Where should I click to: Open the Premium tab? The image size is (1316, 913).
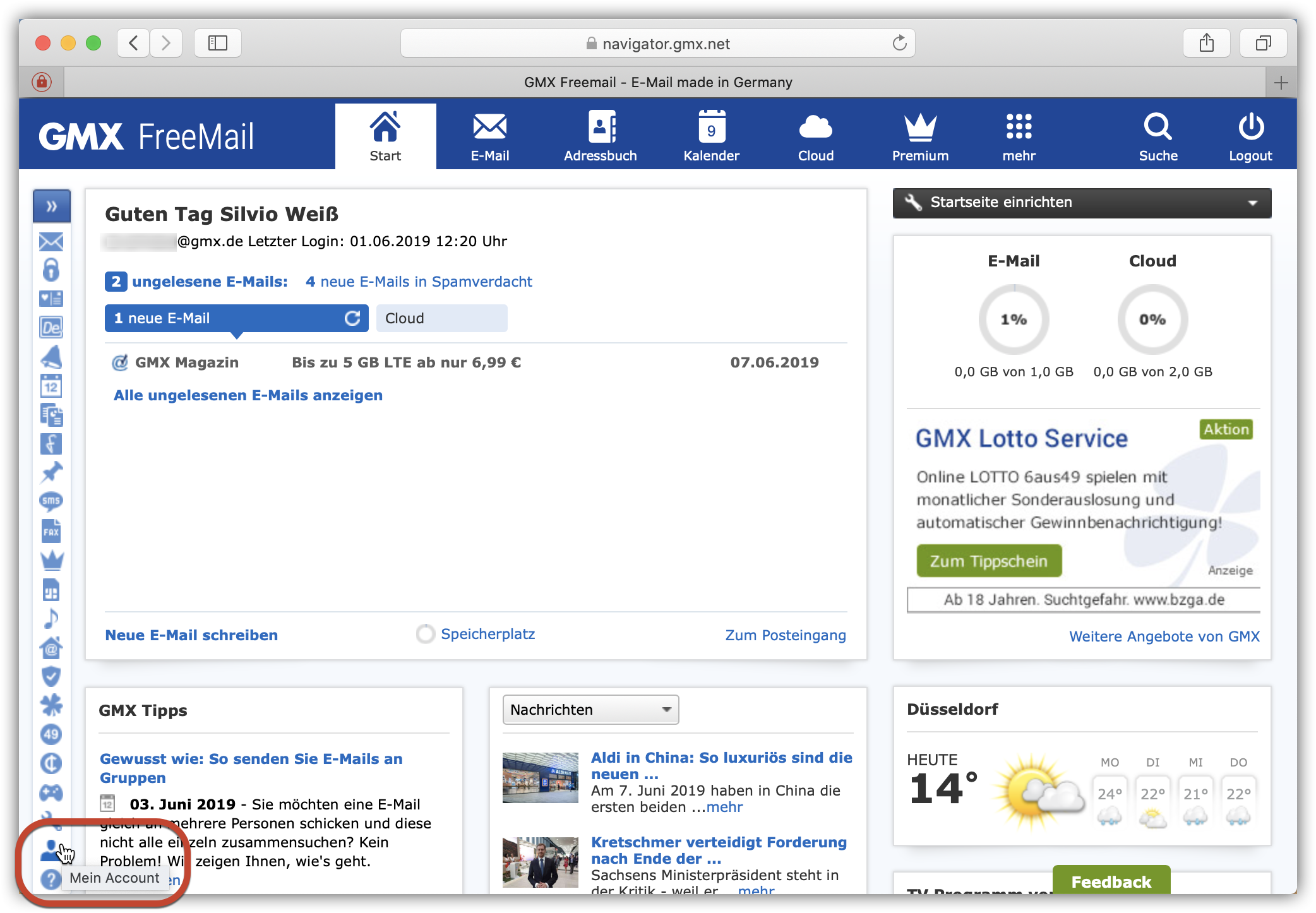[x=920, y=136]
